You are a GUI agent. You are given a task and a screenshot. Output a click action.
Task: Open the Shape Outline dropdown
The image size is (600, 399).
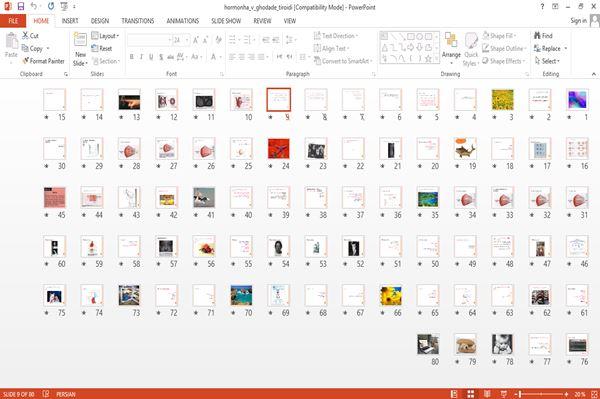tap(504, 48)
